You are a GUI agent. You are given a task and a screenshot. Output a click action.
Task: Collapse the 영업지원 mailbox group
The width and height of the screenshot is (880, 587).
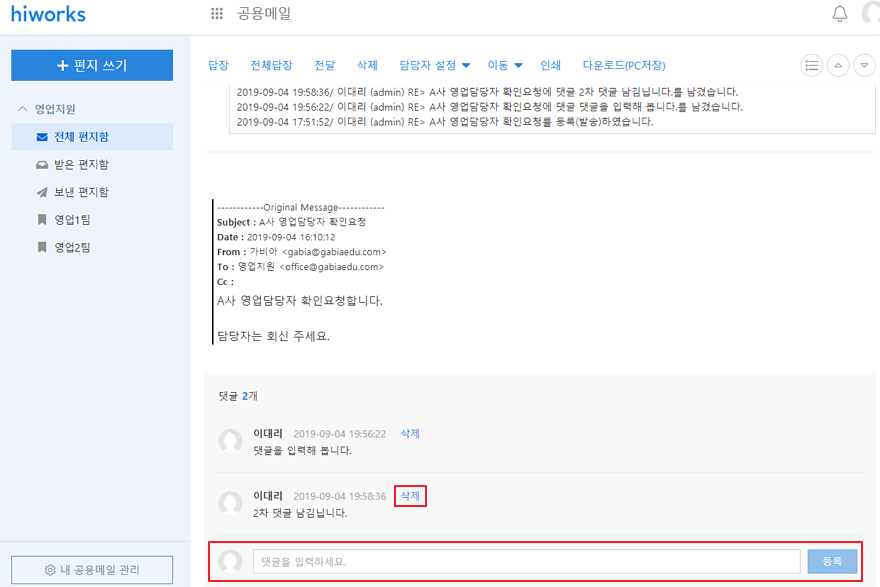pos(22,109)
